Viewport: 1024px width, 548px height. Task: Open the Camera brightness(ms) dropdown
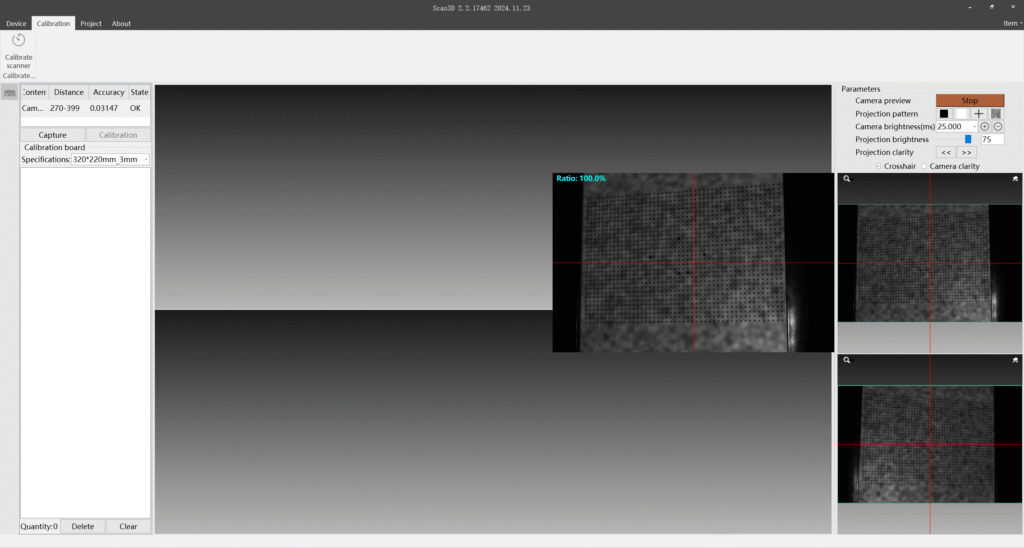click(974, 127)
